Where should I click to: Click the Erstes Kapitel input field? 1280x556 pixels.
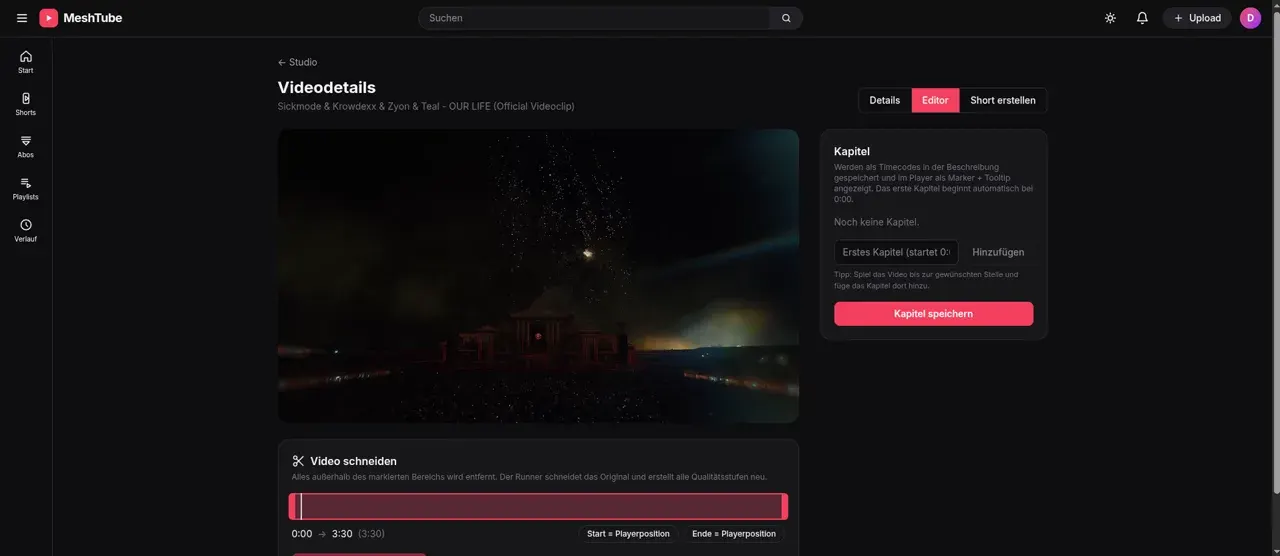(x=896, y=252)
